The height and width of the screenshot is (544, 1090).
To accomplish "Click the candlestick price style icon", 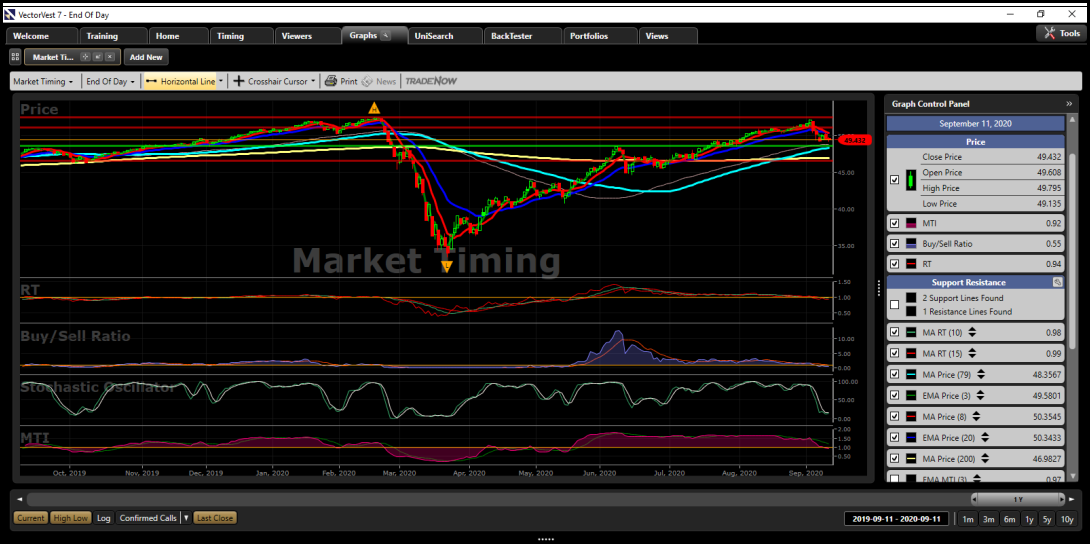I will [x=909, y=181].
